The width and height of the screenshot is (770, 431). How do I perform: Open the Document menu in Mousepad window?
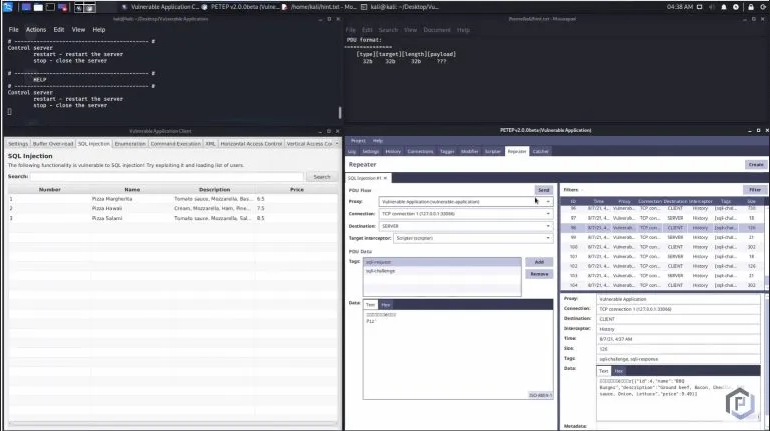click(x=437, y=30)
